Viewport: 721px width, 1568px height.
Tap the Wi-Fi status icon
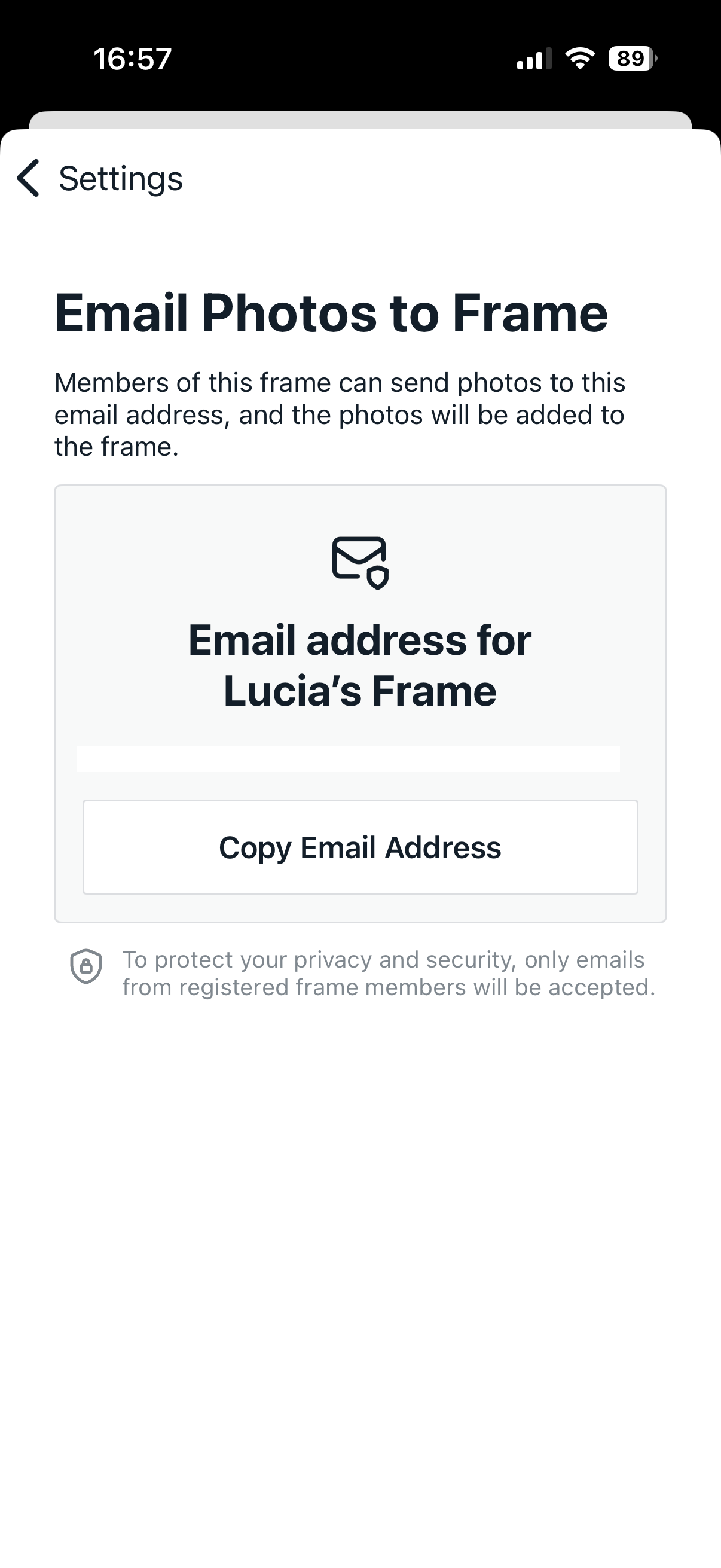point(580,59)
